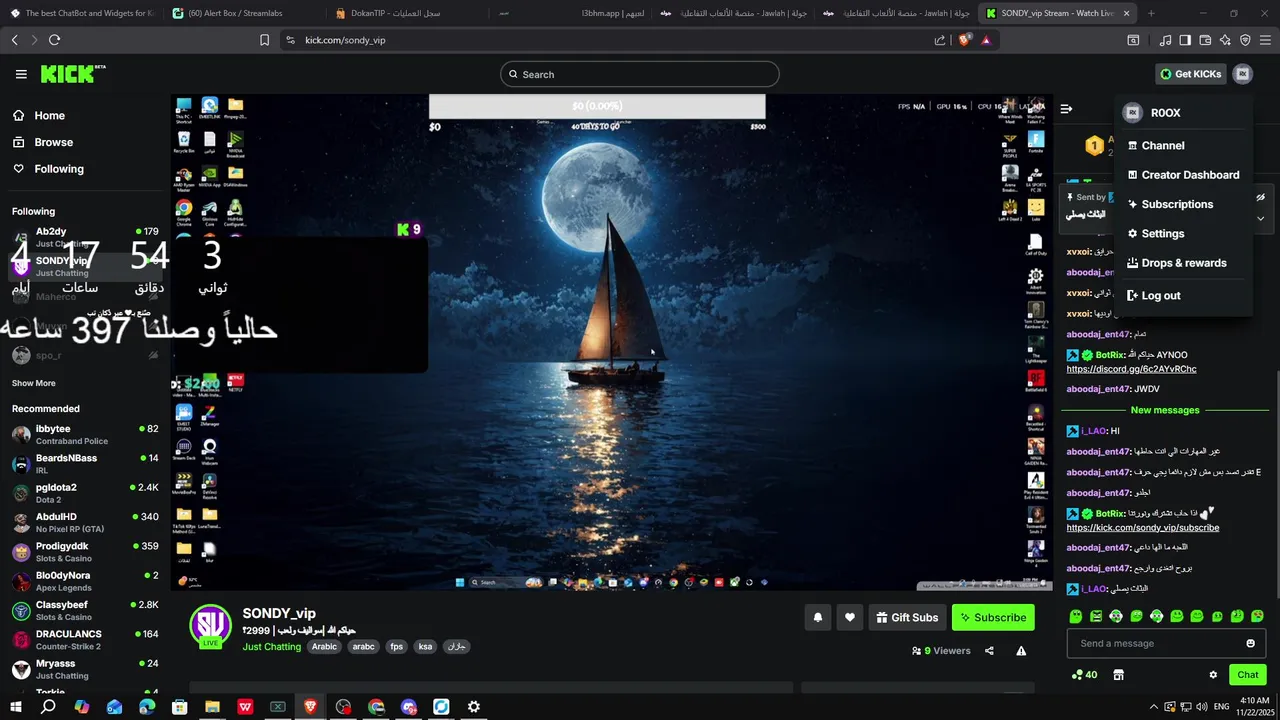Viewport: 1280px width, 720px height.
Task: Open Ab2dy channel in Following list
Action: click(x=85, y=237)
